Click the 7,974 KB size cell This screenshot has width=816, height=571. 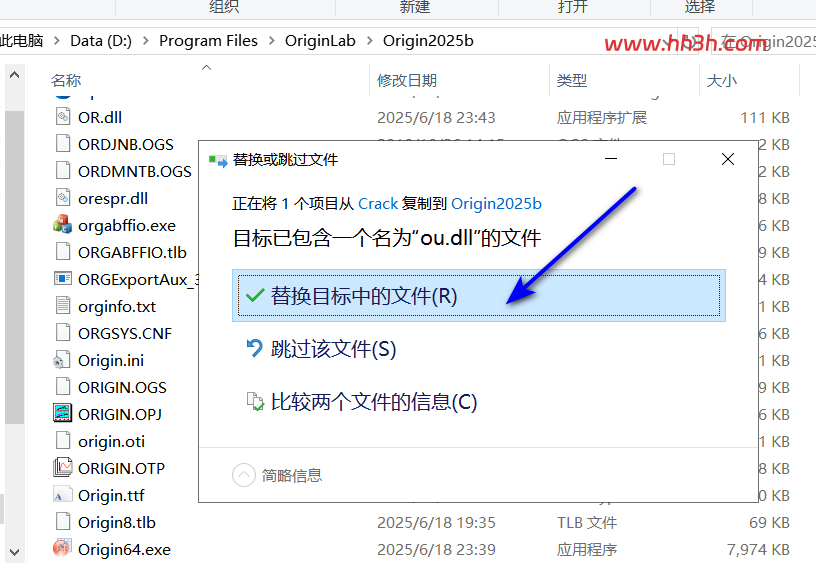(x=758, y=549)
